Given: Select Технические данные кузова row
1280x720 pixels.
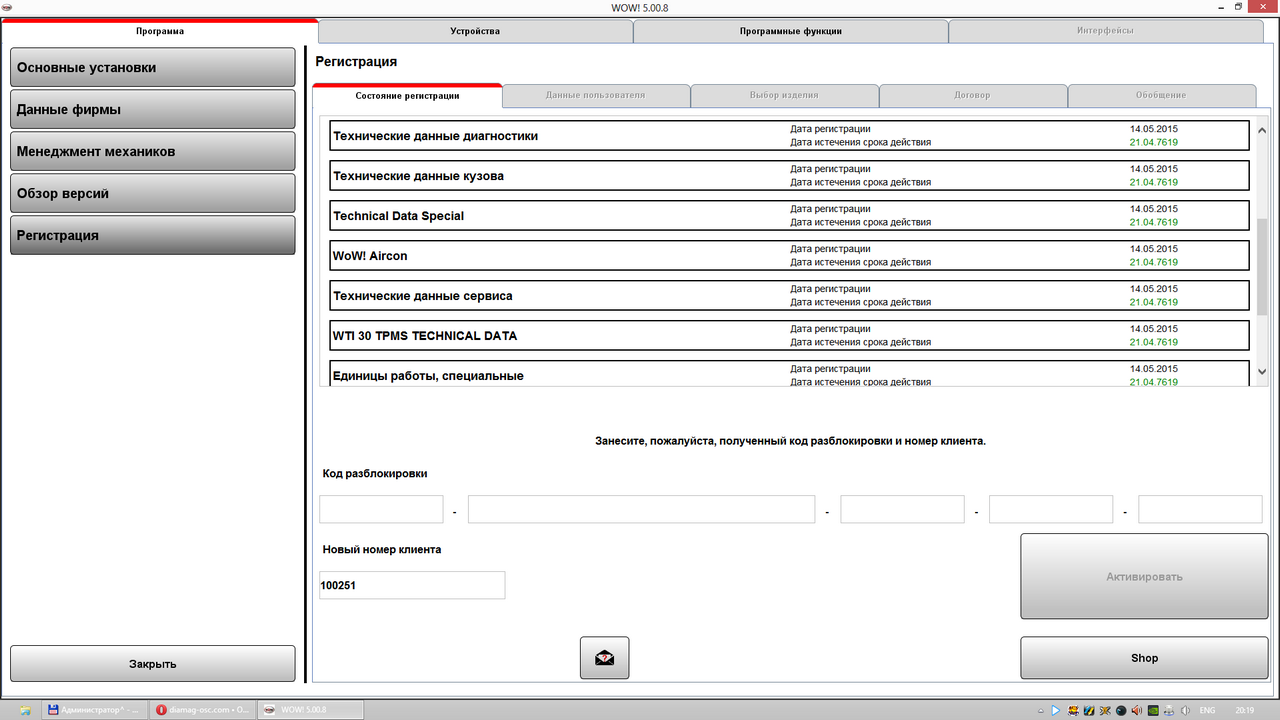Looking at the screenshot, I should coord(789,176).
